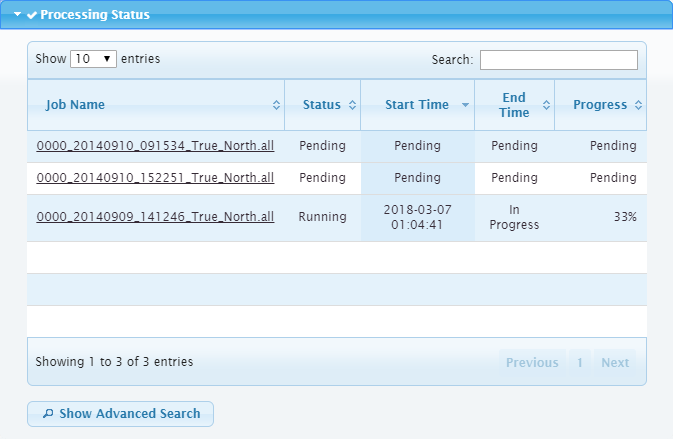Open job 0000_20140910_152251_True_North.all
This screenshot has width=673, height=439.
coord(155,178)
